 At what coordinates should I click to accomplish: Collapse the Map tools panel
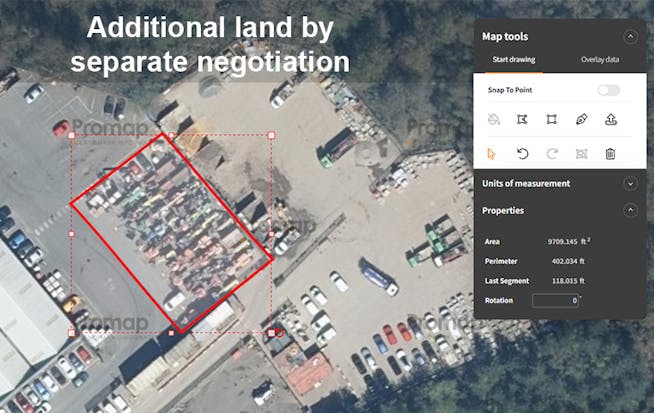click(630, 37)
